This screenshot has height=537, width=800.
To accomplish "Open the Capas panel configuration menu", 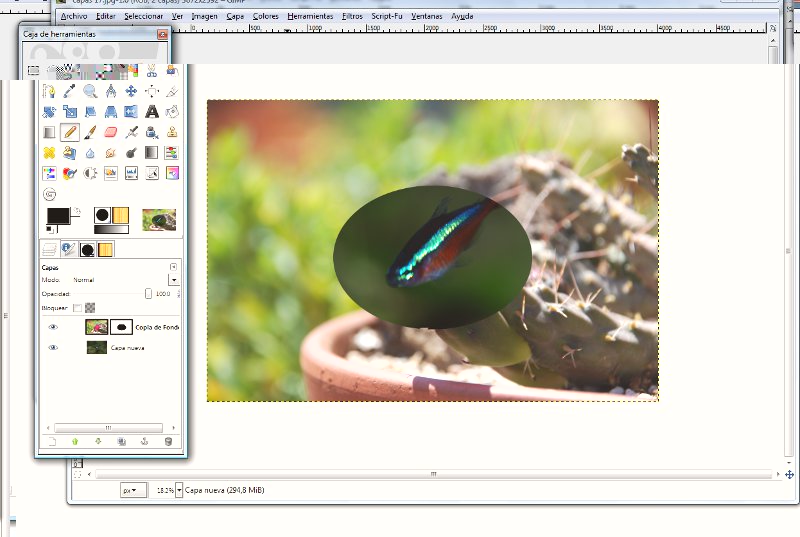I will [173, 267].
